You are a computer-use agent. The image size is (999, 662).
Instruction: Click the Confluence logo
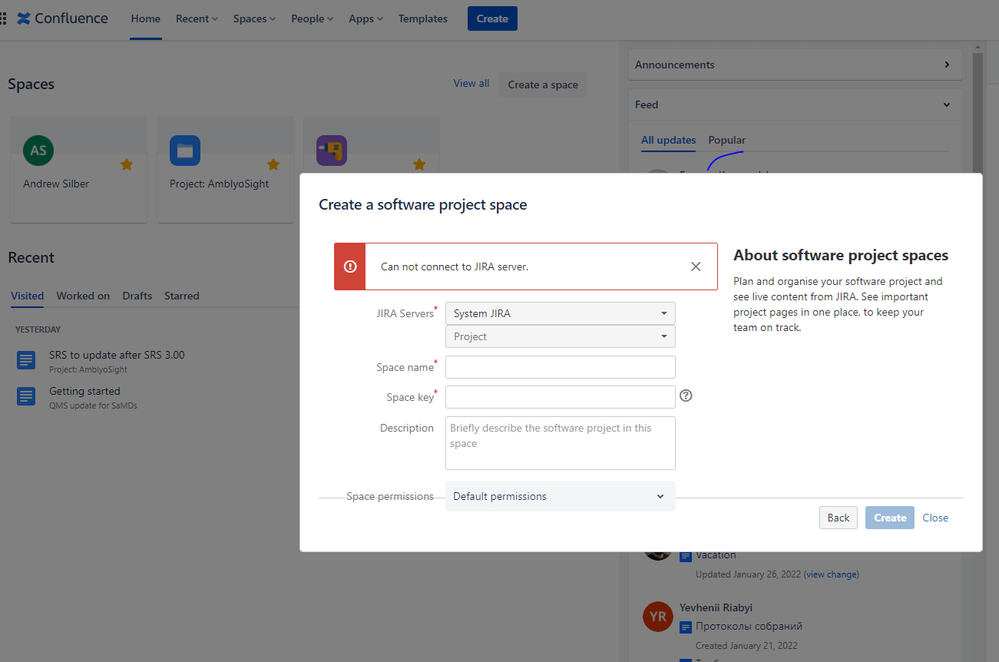click(x=62, y=18)
